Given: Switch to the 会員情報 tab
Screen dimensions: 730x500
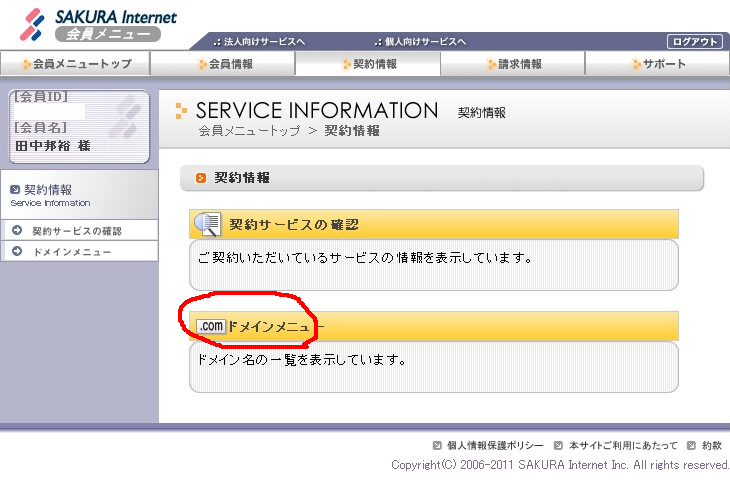Looking at the screenshot, I should [224, 64].
